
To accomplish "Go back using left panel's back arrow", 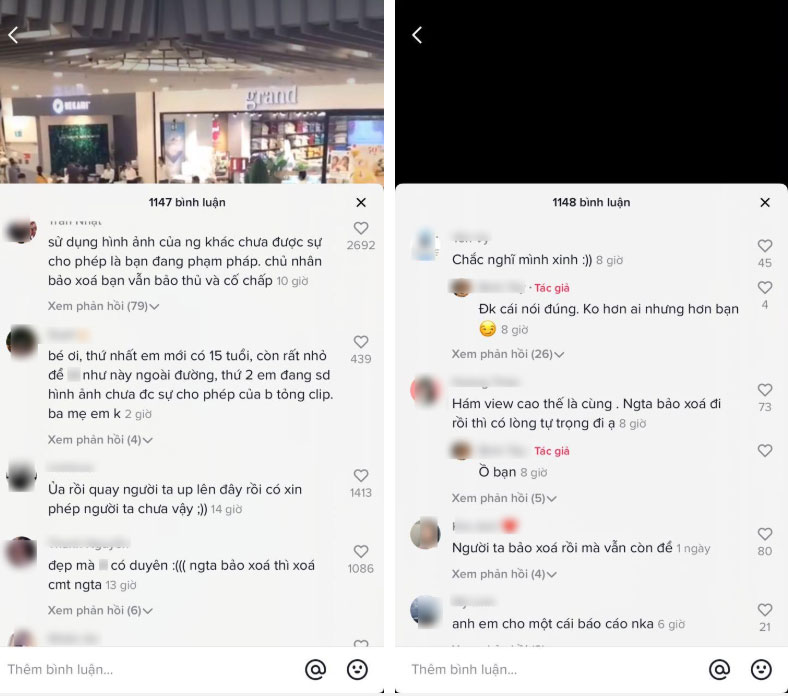I will [x=14, y=35].
